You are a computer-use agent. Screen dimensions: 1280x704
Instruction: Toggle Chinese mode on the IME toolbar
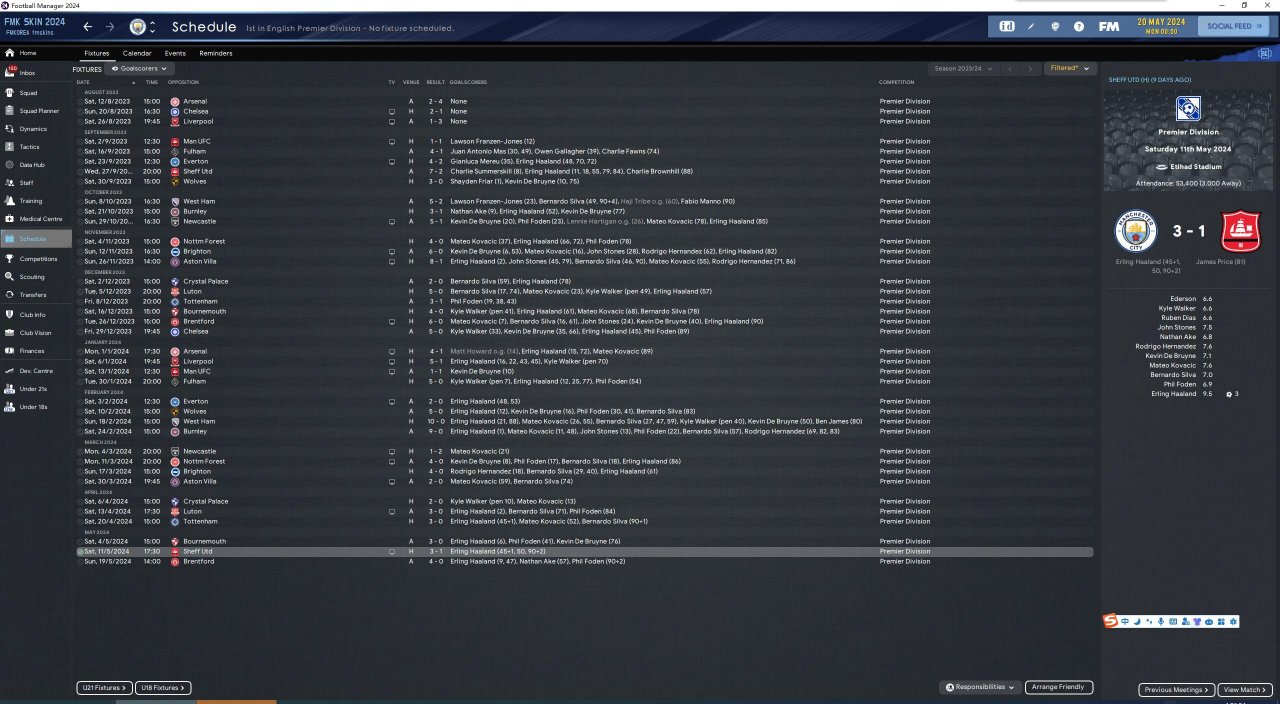tap(1125, 622)
